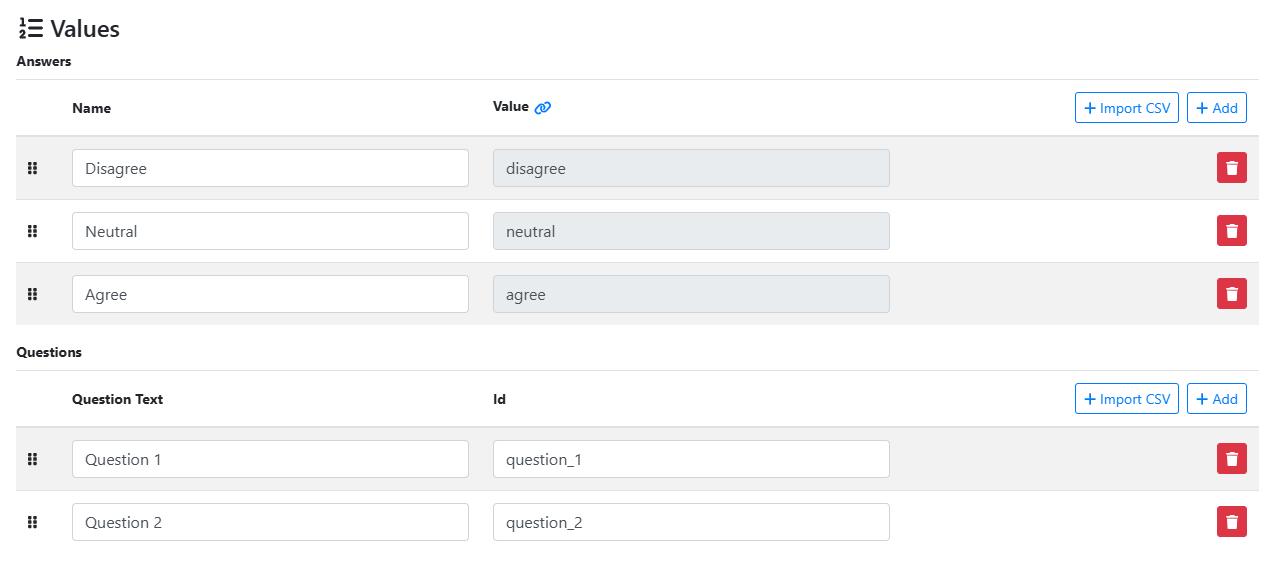Viewport: 1274px width, 576px height.
Task: Delete the Question 1 row
Action: coord(1231,459)
